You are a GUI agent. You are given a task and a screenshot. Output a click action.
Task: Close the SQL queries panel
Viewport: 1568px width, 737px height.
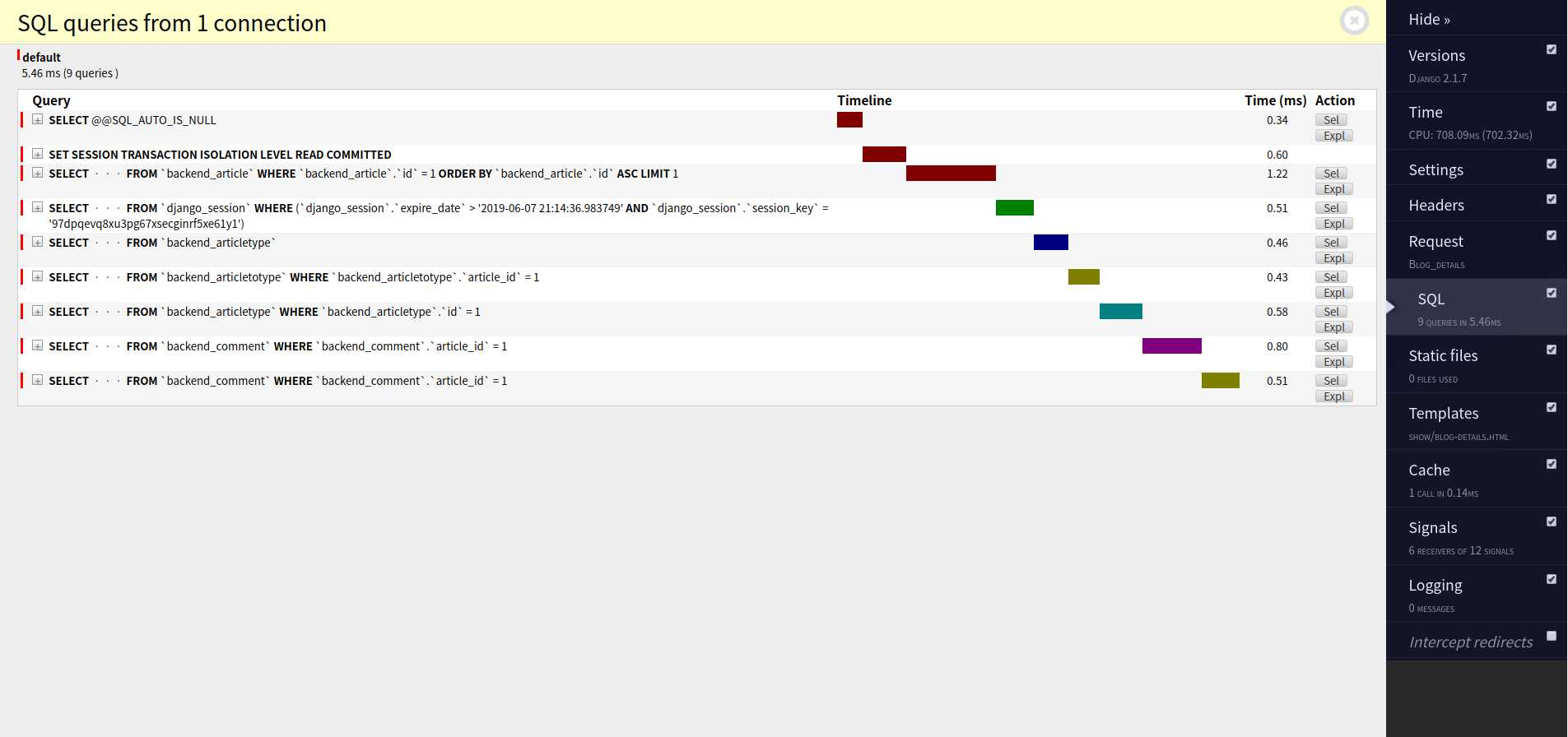tap(1354, 21)
